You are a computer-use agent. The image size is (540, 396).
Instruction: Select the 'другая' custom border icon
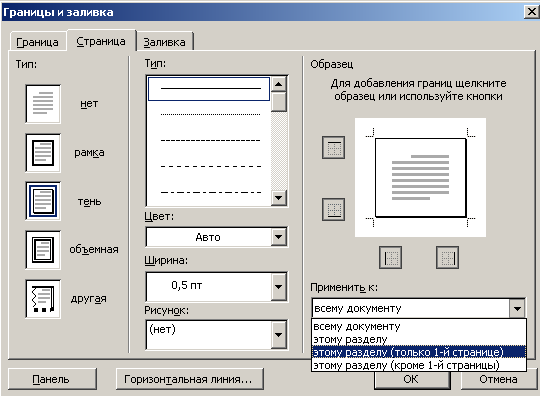[x=43, y=299]
